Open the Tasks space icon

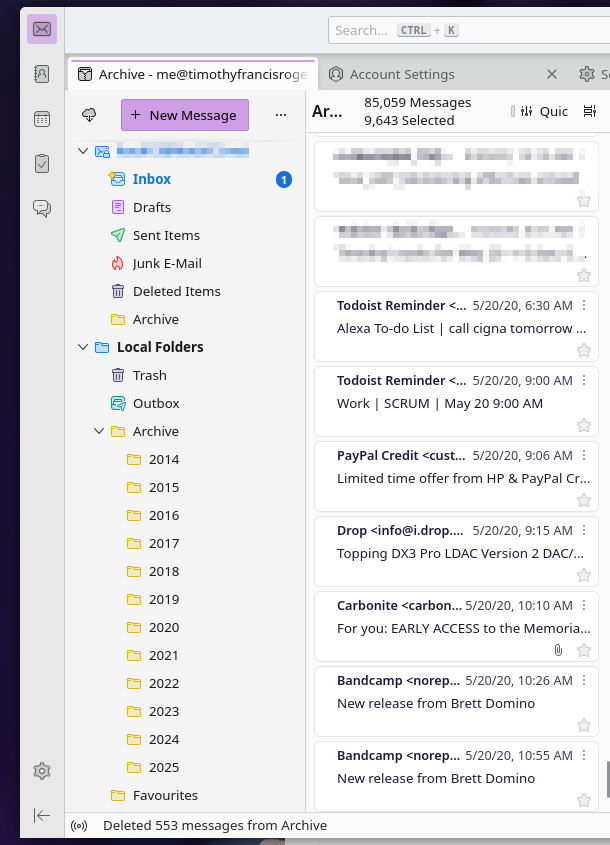coord(41,163)
